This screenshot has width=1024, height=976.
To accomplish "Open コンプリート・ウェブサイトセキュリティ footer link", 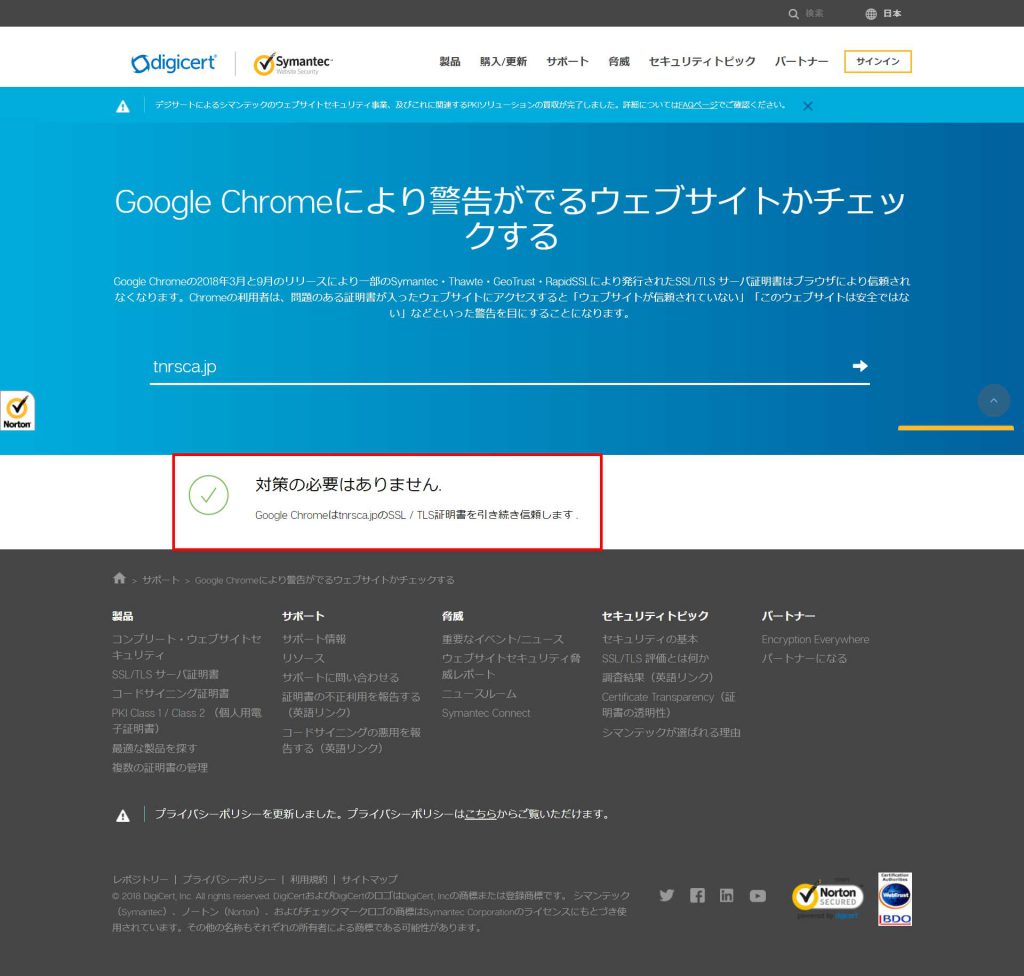I will [187, 647].
